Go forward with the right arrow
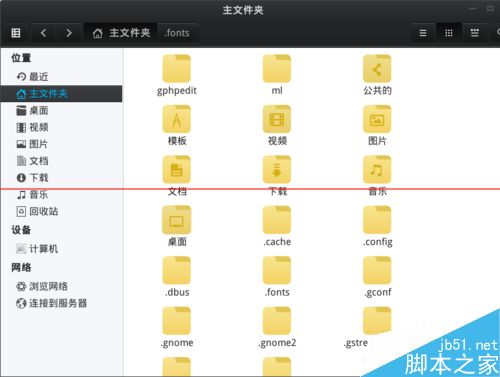Screen dimensions: 500x377 [69, 33]
